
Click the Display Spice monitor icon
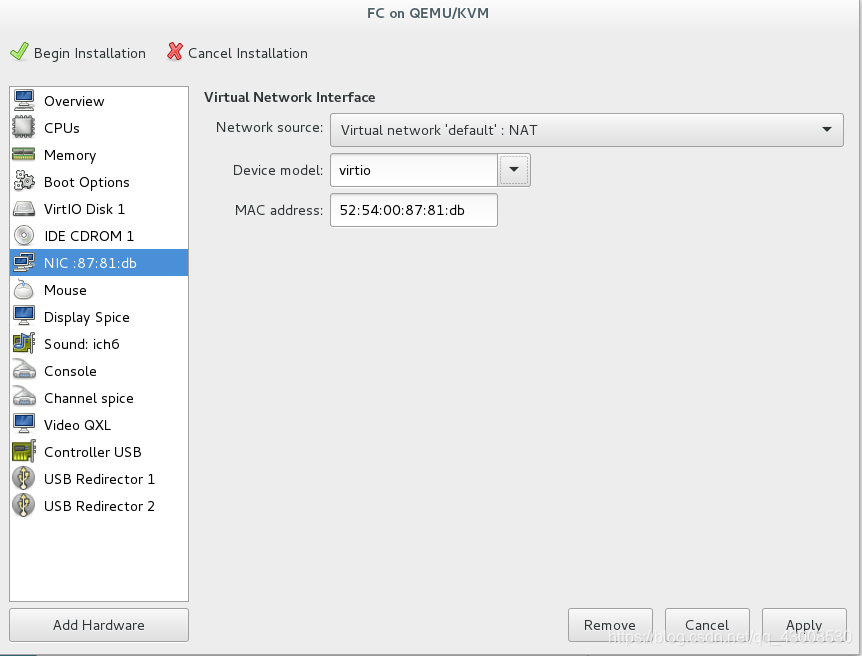pos(24,316)
